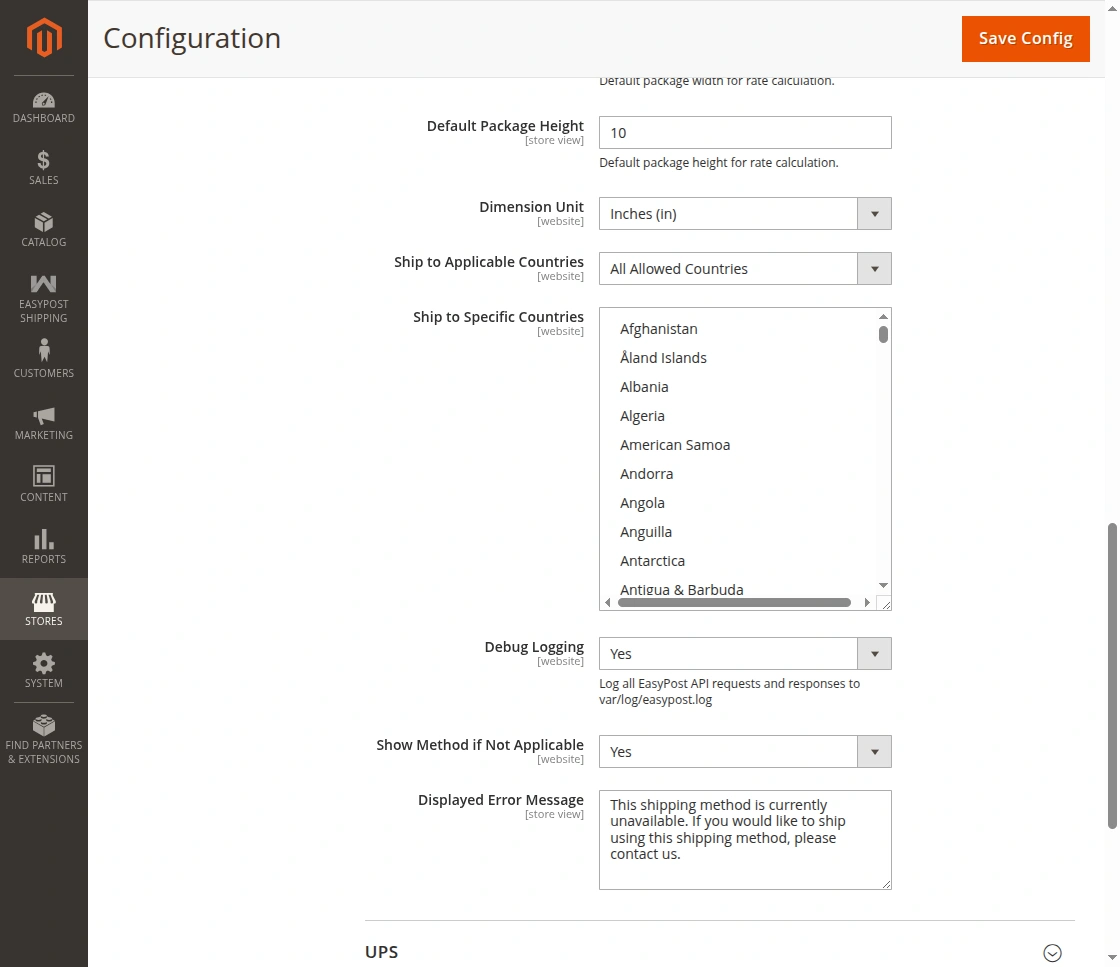Image resolution: width=1120 pixels, height=967 pixels.
Task: Open the Show Method if Not Applicable dropdown
Action: click(745, 751)
